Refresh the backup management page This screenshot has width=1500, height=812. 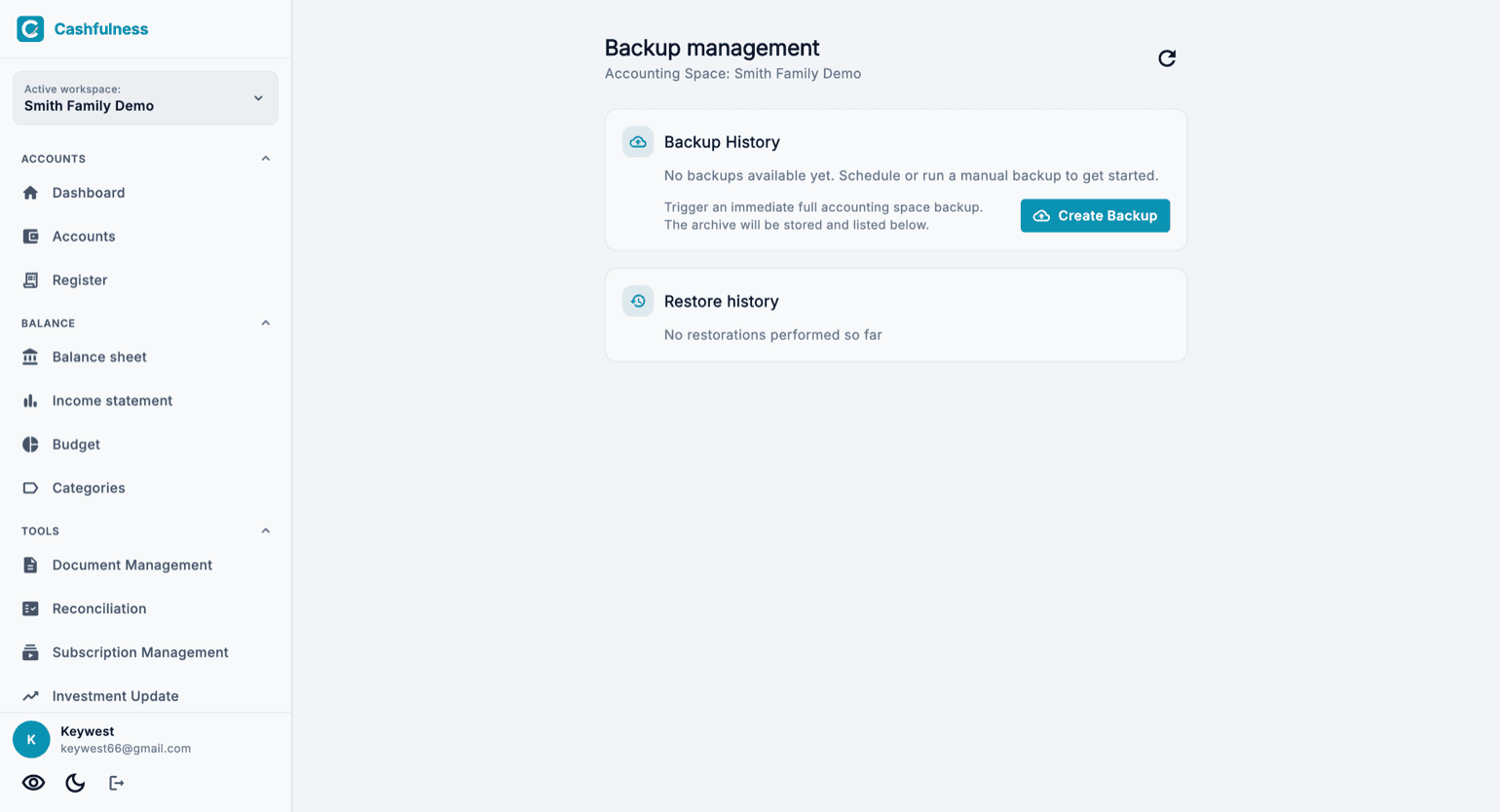pyautogui.click(x=1167, y=58)
